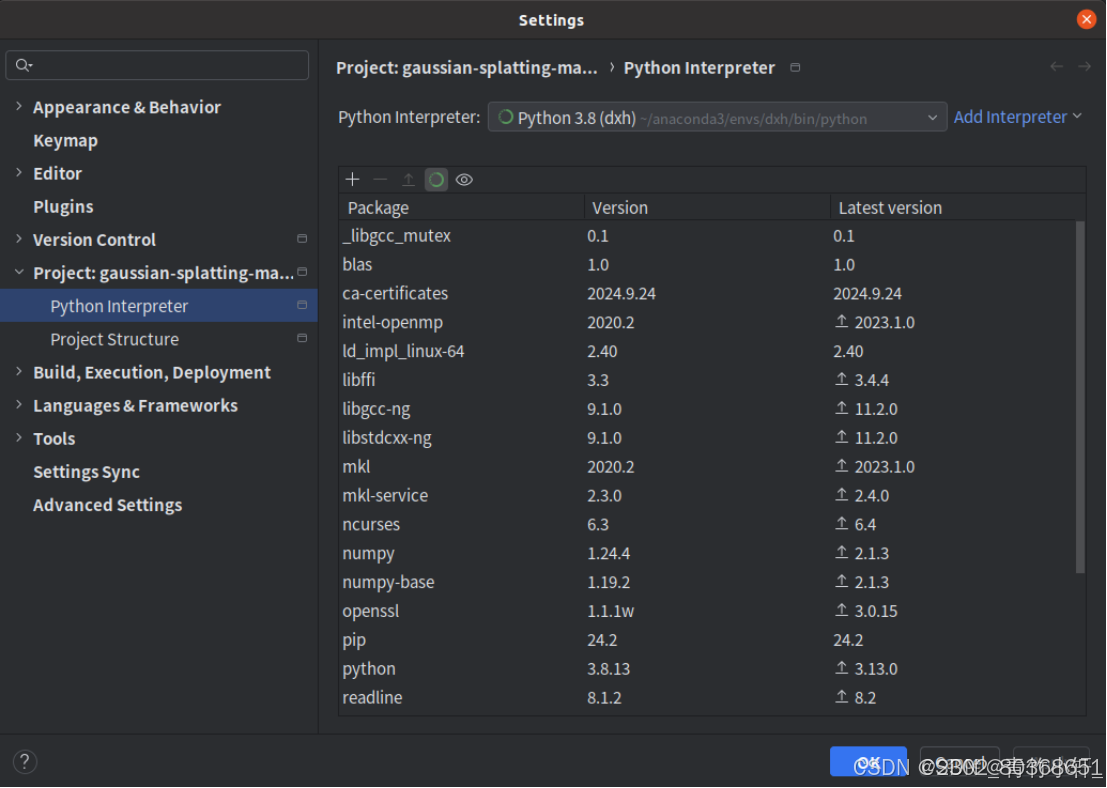Click the plus icon to install a package

352,179
